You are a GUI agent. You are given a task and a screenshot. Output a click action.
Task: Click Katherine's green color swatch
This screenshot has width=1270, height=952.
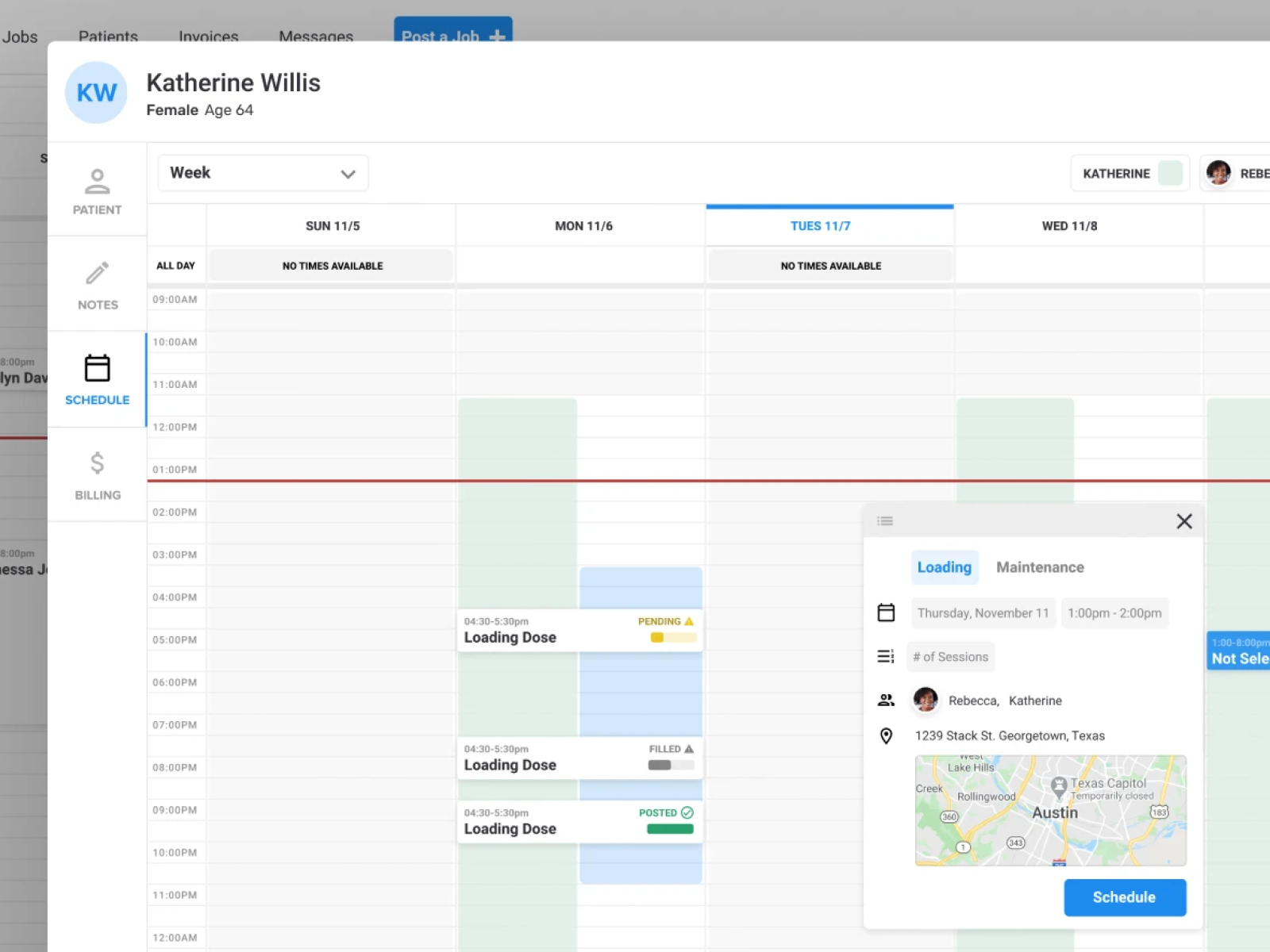(x=1170, y=173)
